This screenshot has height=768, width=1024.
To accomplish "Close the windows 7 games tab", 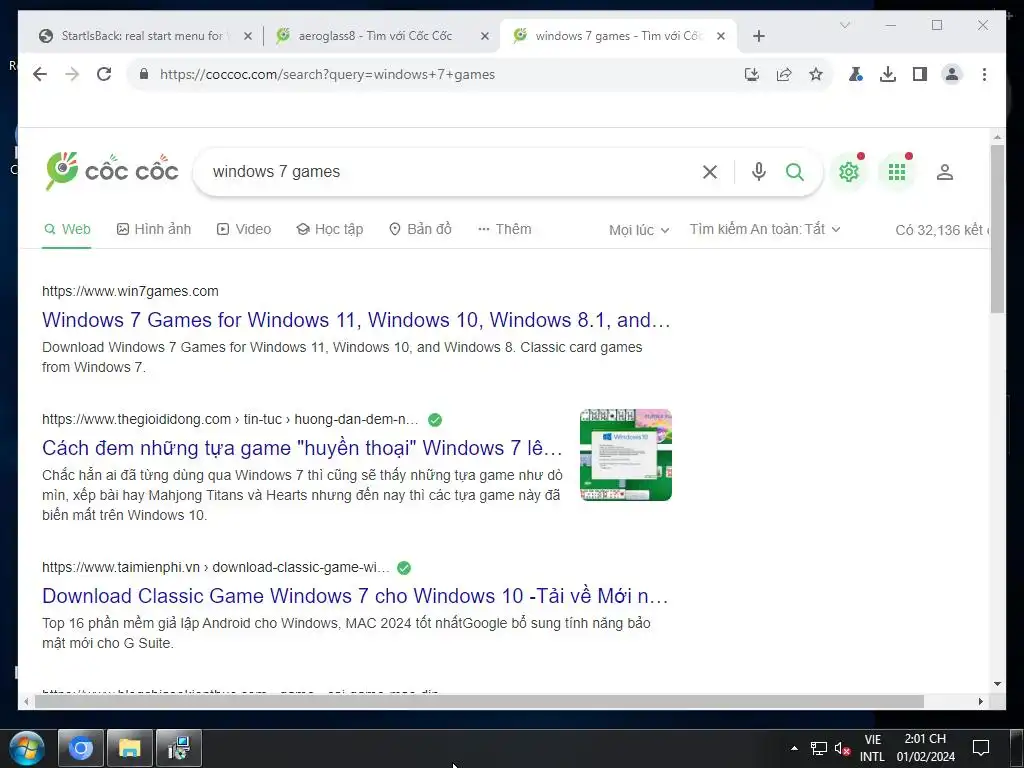I will [721, 36].
